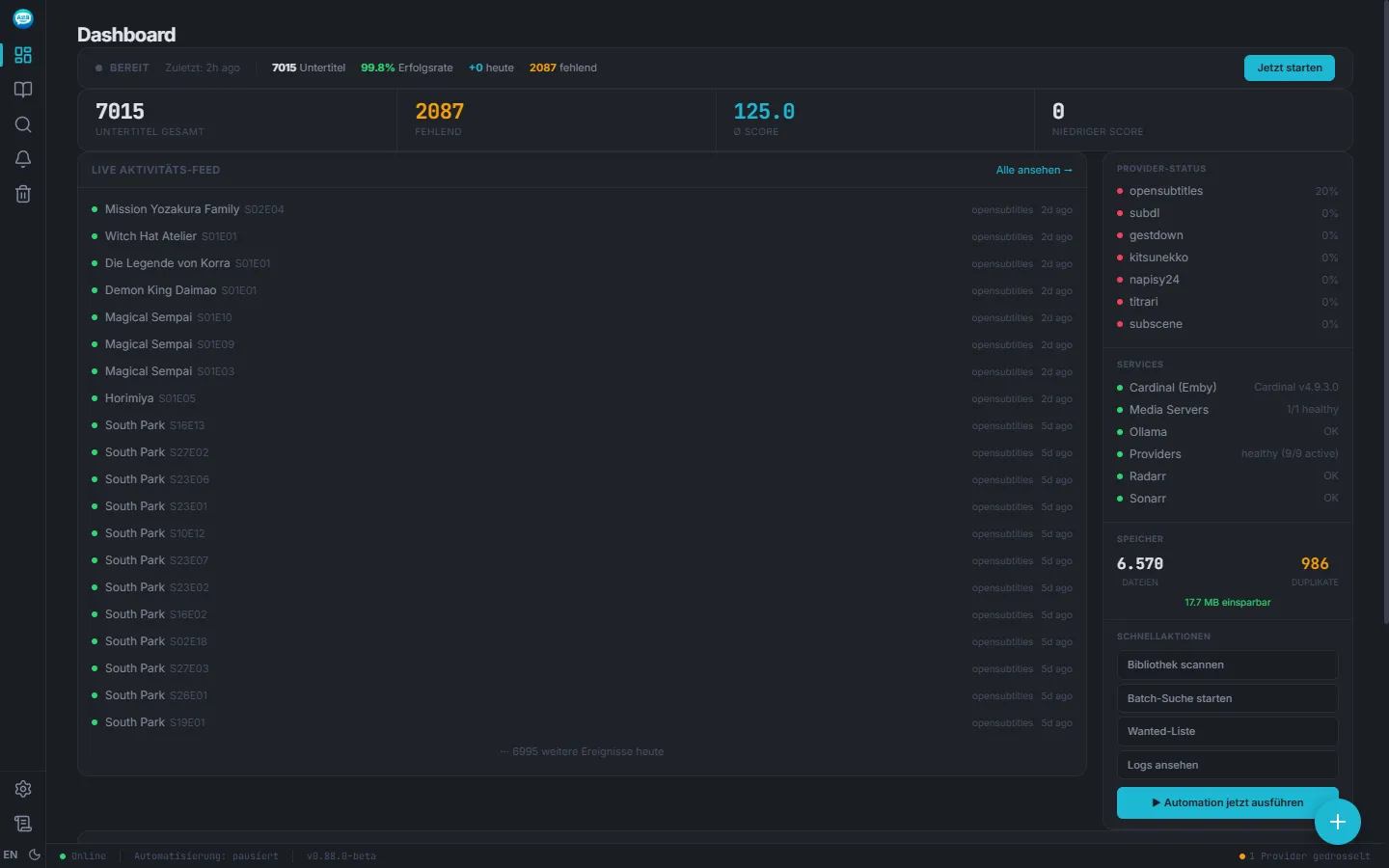Image resolution: width=1389 pixels, height=868 pixels.
Task: Select the Magical Sempai S01E03 entry
Action: [582, 371]
